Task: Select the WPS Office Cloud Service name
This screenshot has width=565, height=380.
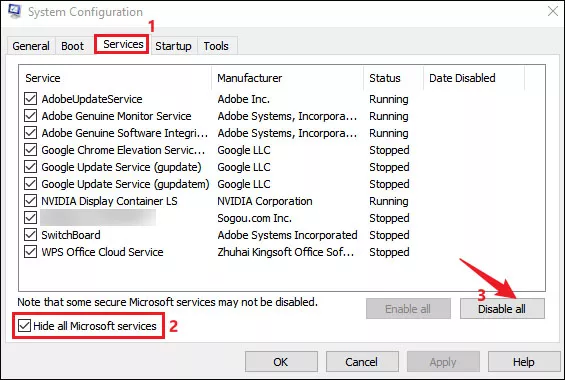Action: point(102,252)
